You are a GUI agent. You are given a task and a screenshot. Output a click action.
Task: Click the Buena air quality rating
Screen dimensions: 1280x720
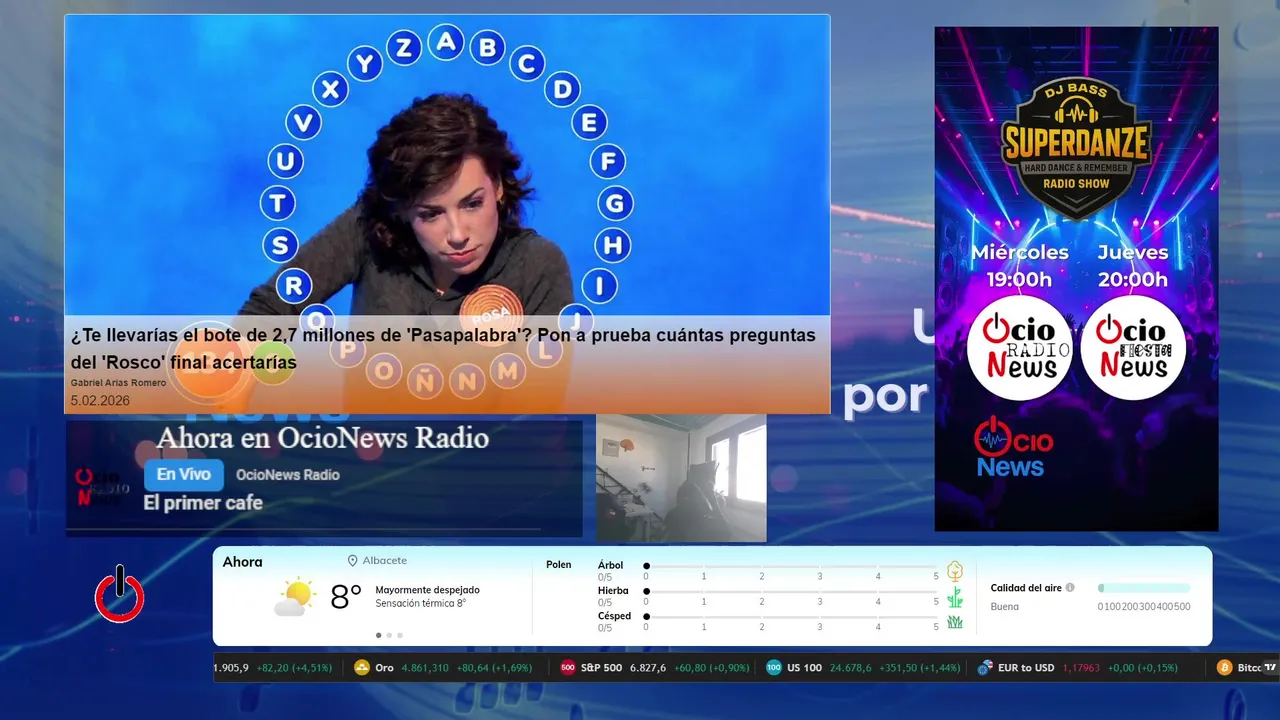click(1005, 606)
